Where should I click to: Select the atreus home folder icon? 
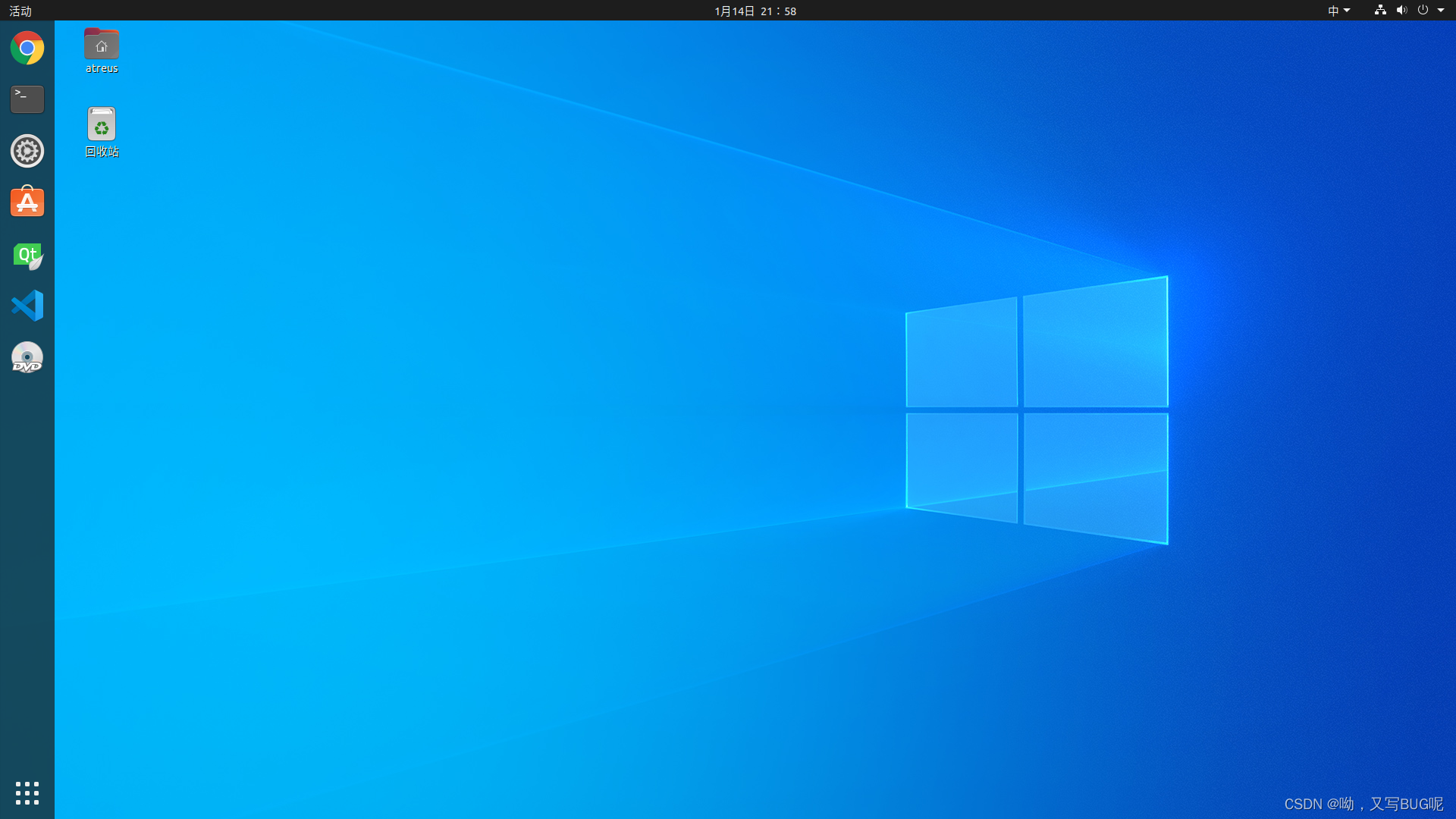pyautogui.click(x=102, y=45)
